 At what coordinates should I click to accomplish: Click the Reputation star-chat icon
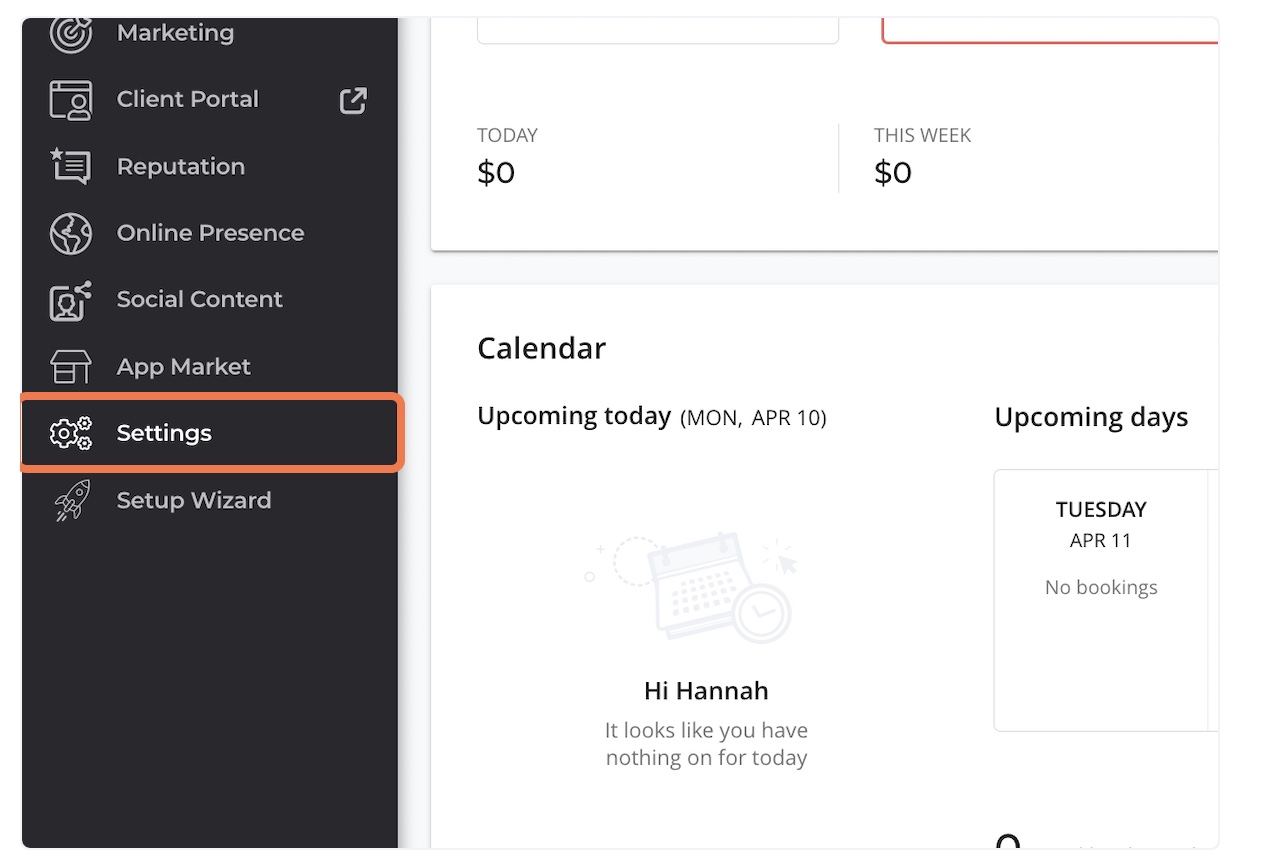(x=71, y=166)
